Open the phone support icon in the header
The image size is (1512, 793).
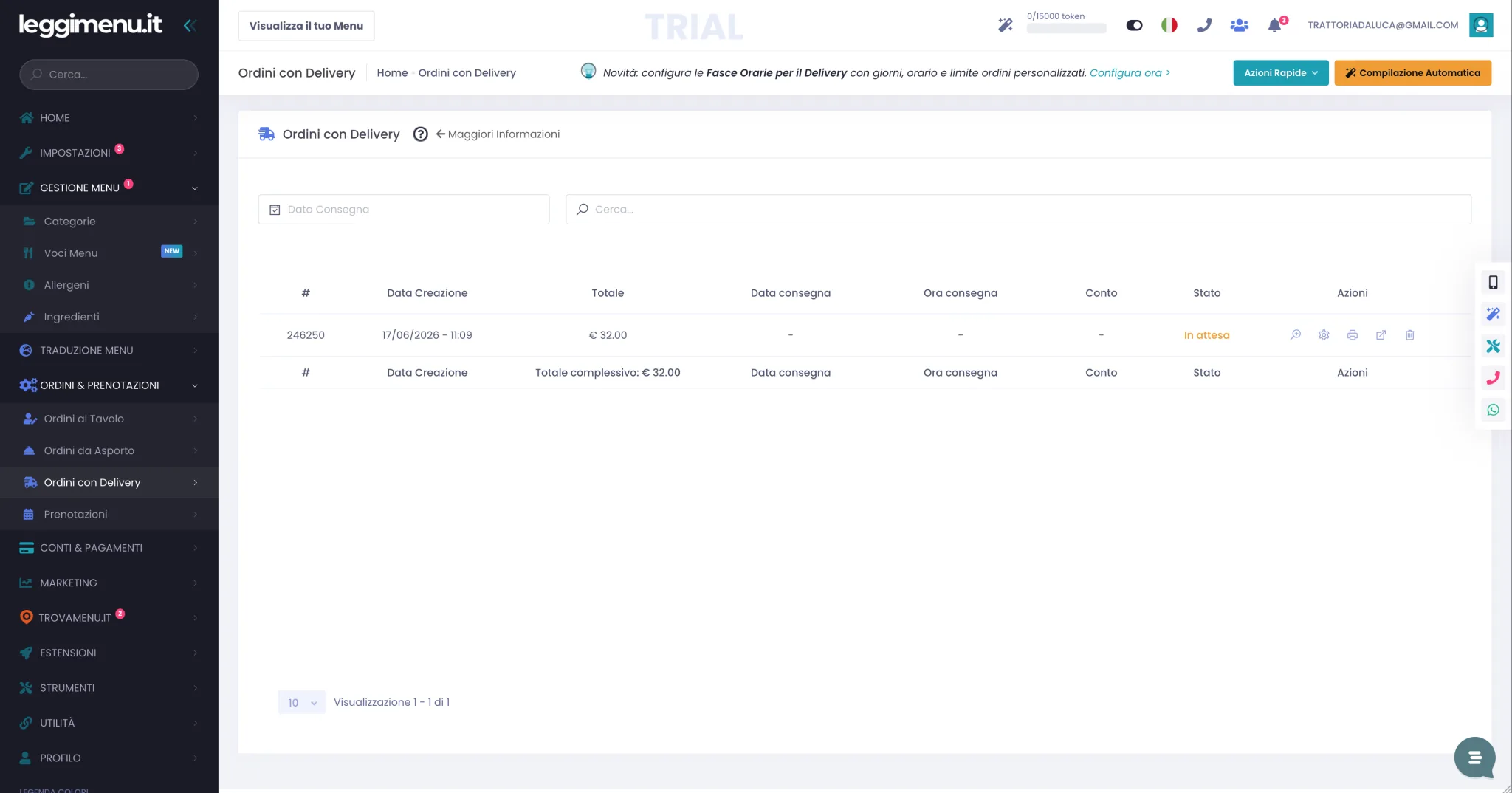click(1204, 25)
